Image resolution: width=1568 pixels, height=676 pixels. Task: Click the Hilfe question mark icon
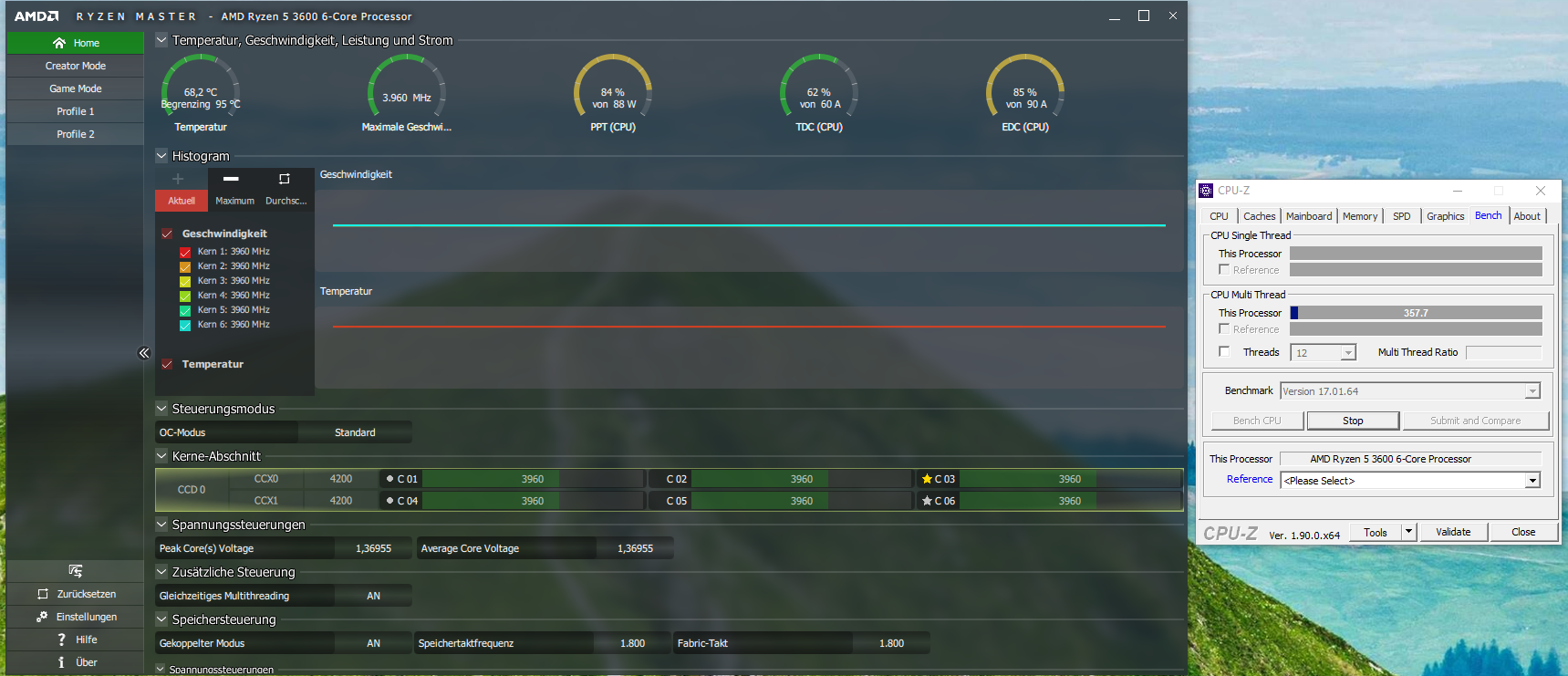click(61, 640)
